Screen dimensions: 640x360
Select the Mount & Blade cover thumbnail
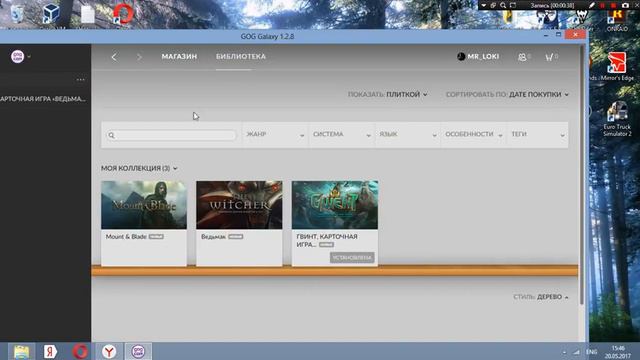click(144, 205)
